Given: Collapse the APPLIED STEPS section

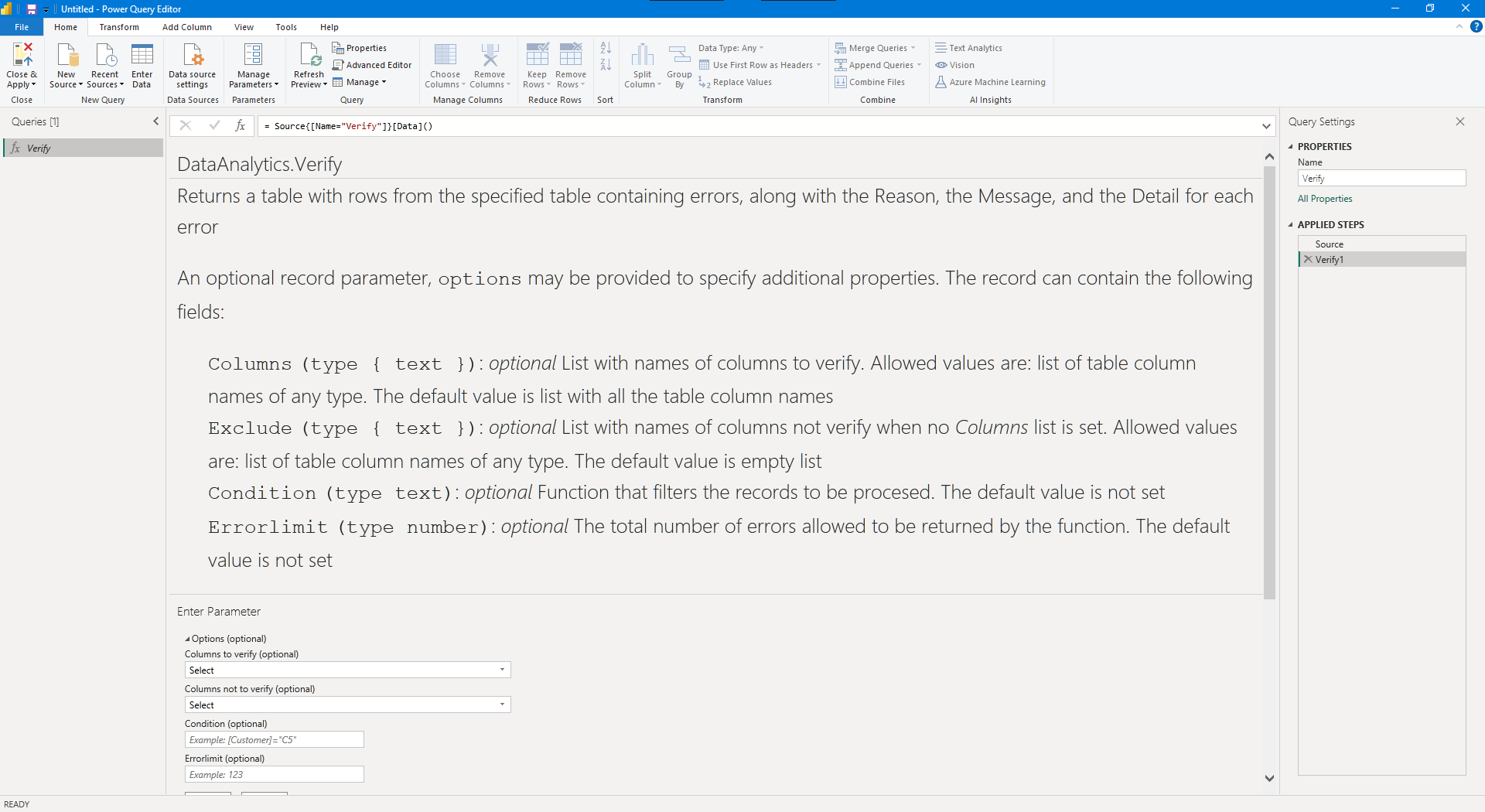Looking at the screenshot, I should (1290, 225).
